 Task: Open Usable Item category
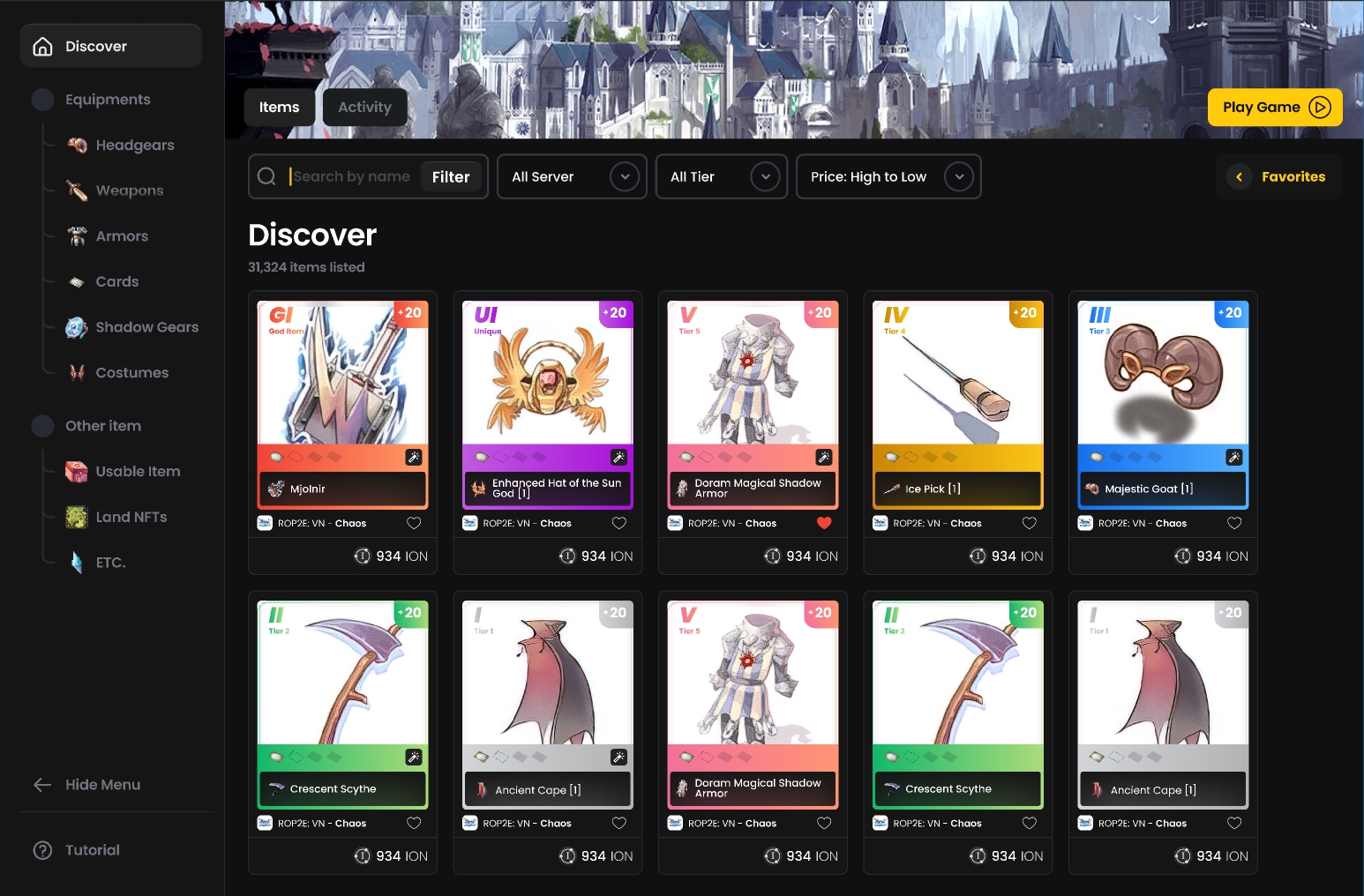pyautogui.click(x=138, y=472)
